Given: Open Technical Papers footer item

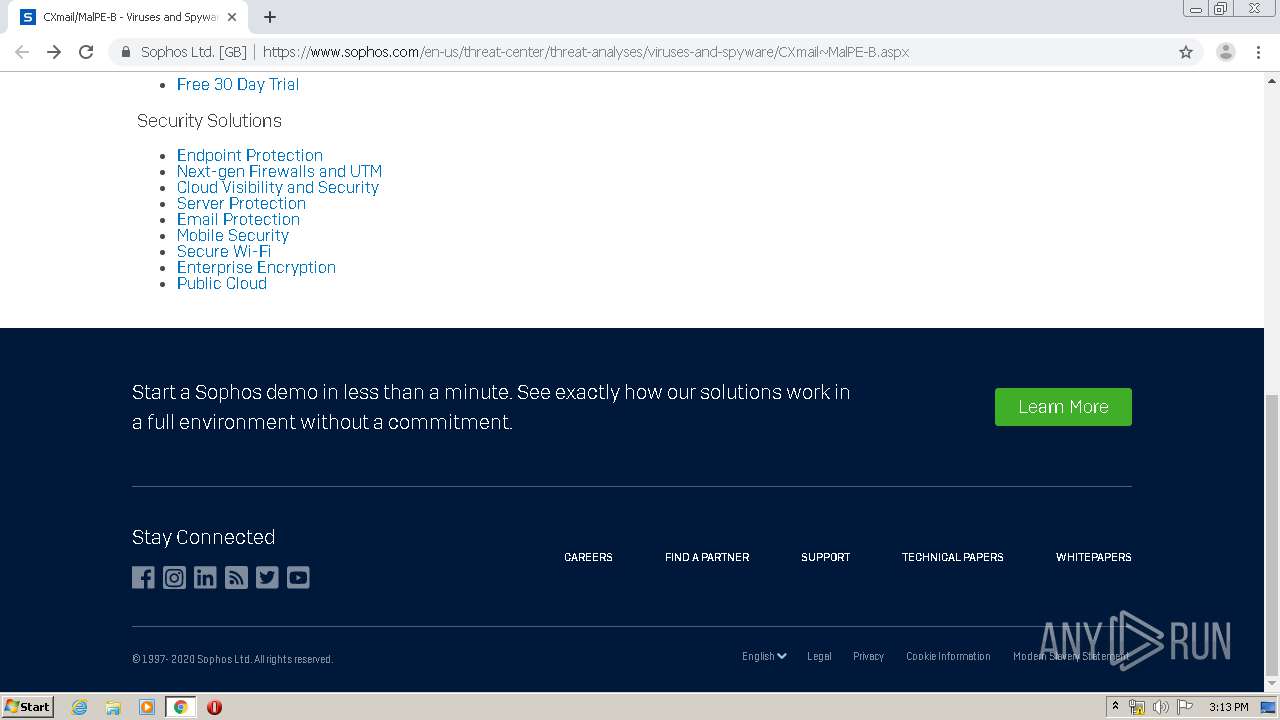Looking at the screenshot, I should coord(952,557).
